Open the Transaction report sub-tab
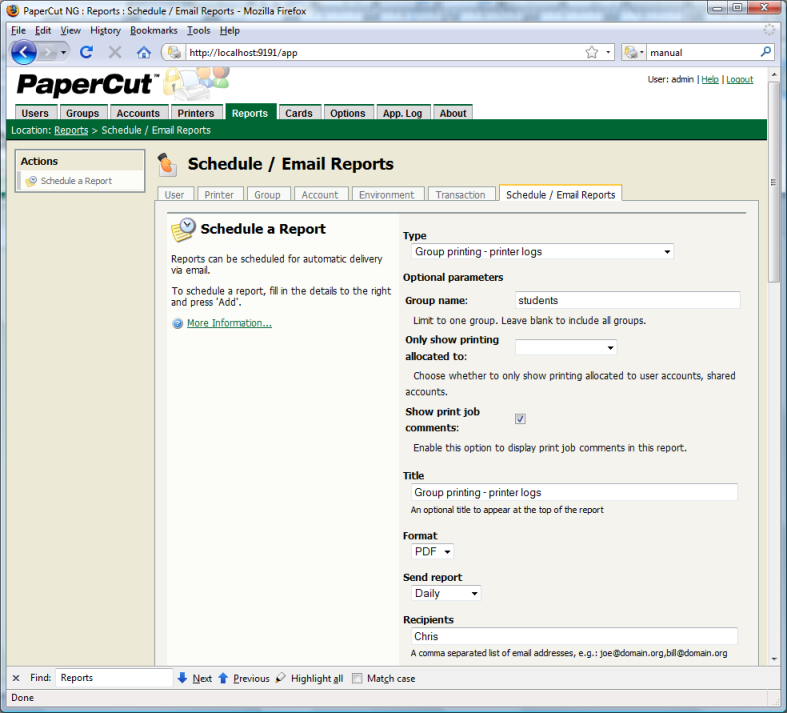Screen dimensions: 787x713 (x=460, y=195)
